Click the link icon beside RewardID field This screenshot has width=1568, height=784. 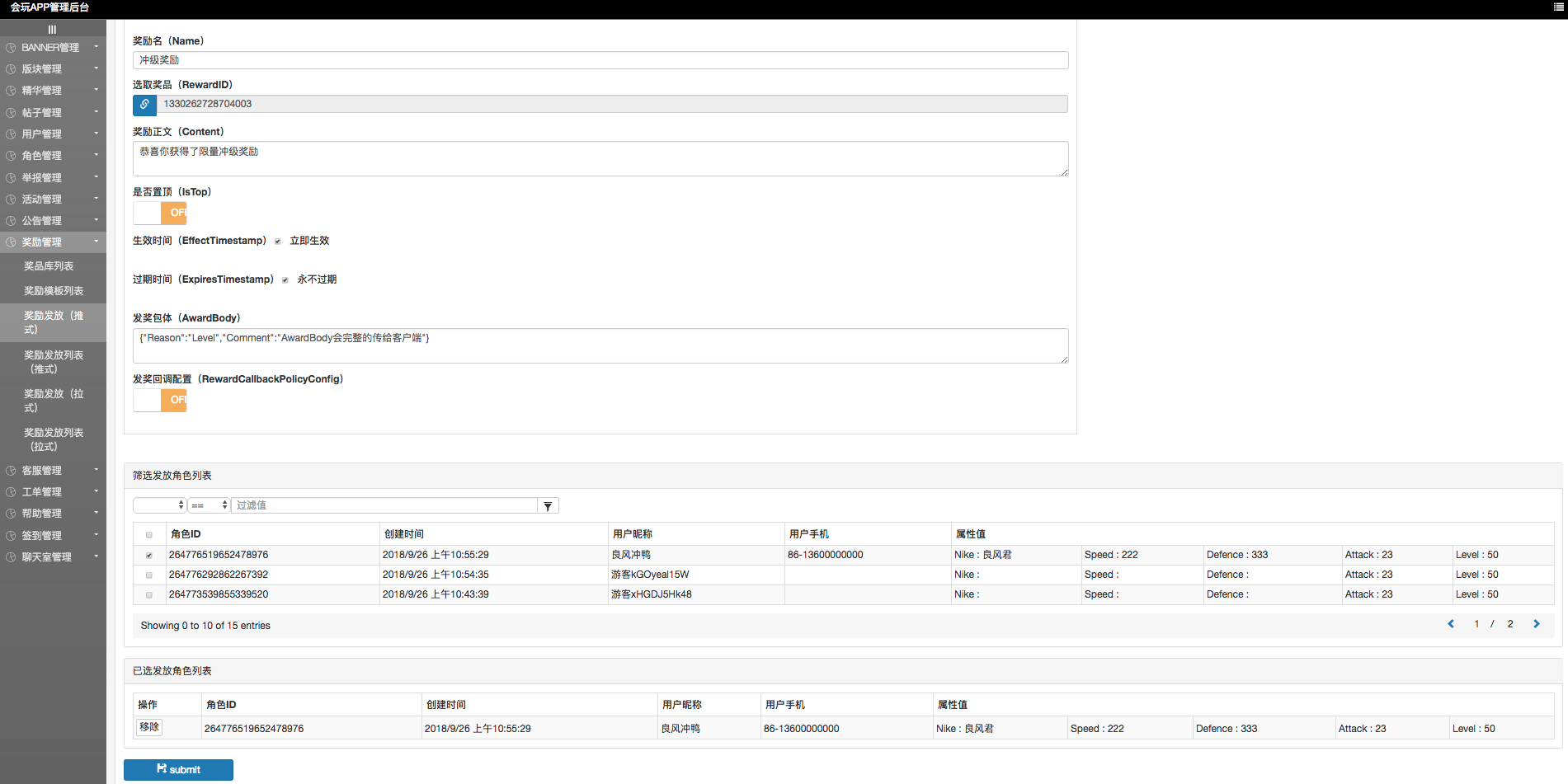click(x=144, y=105)
